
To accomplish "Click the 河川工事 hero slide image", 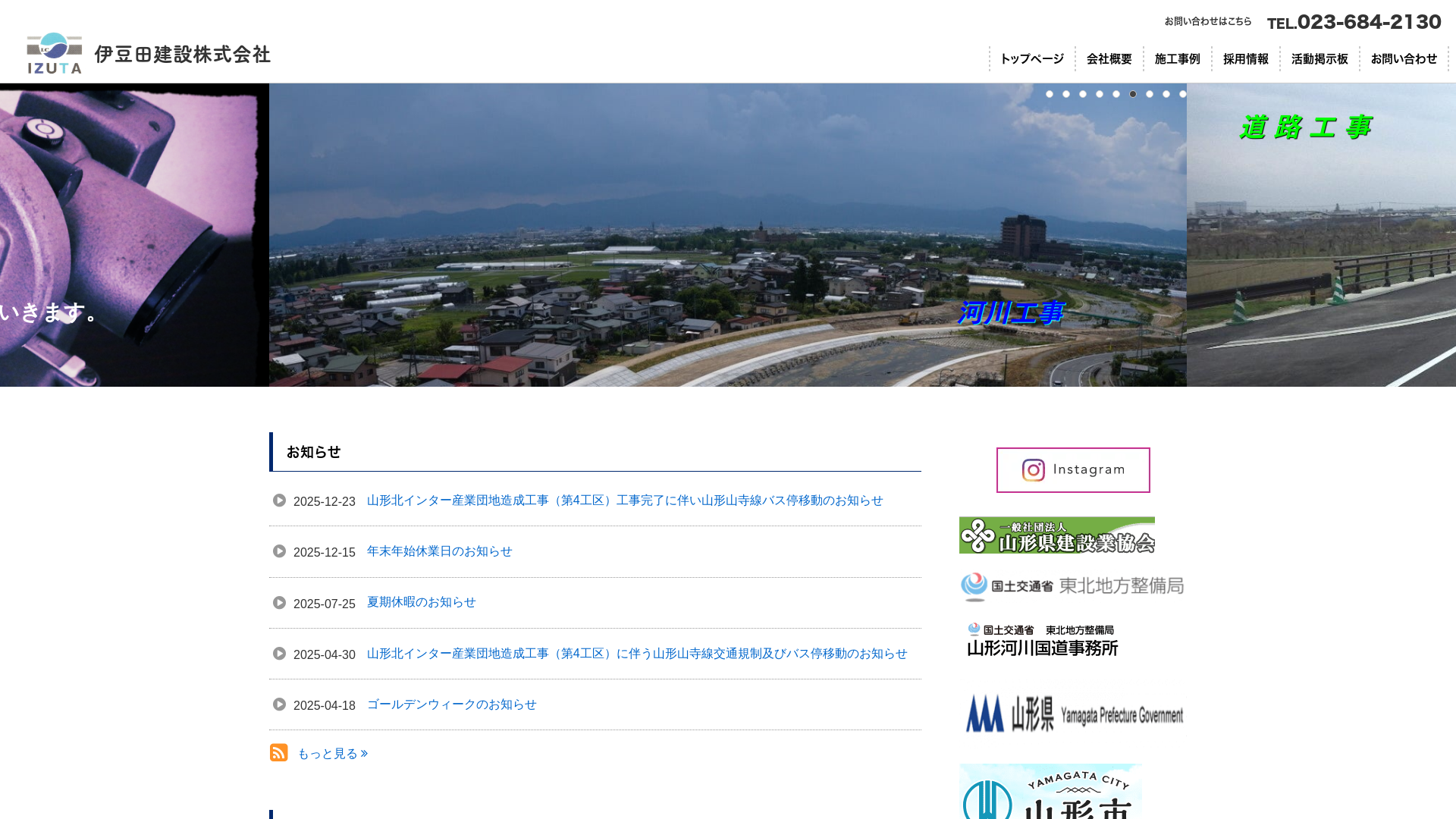I will click(728, 236).
